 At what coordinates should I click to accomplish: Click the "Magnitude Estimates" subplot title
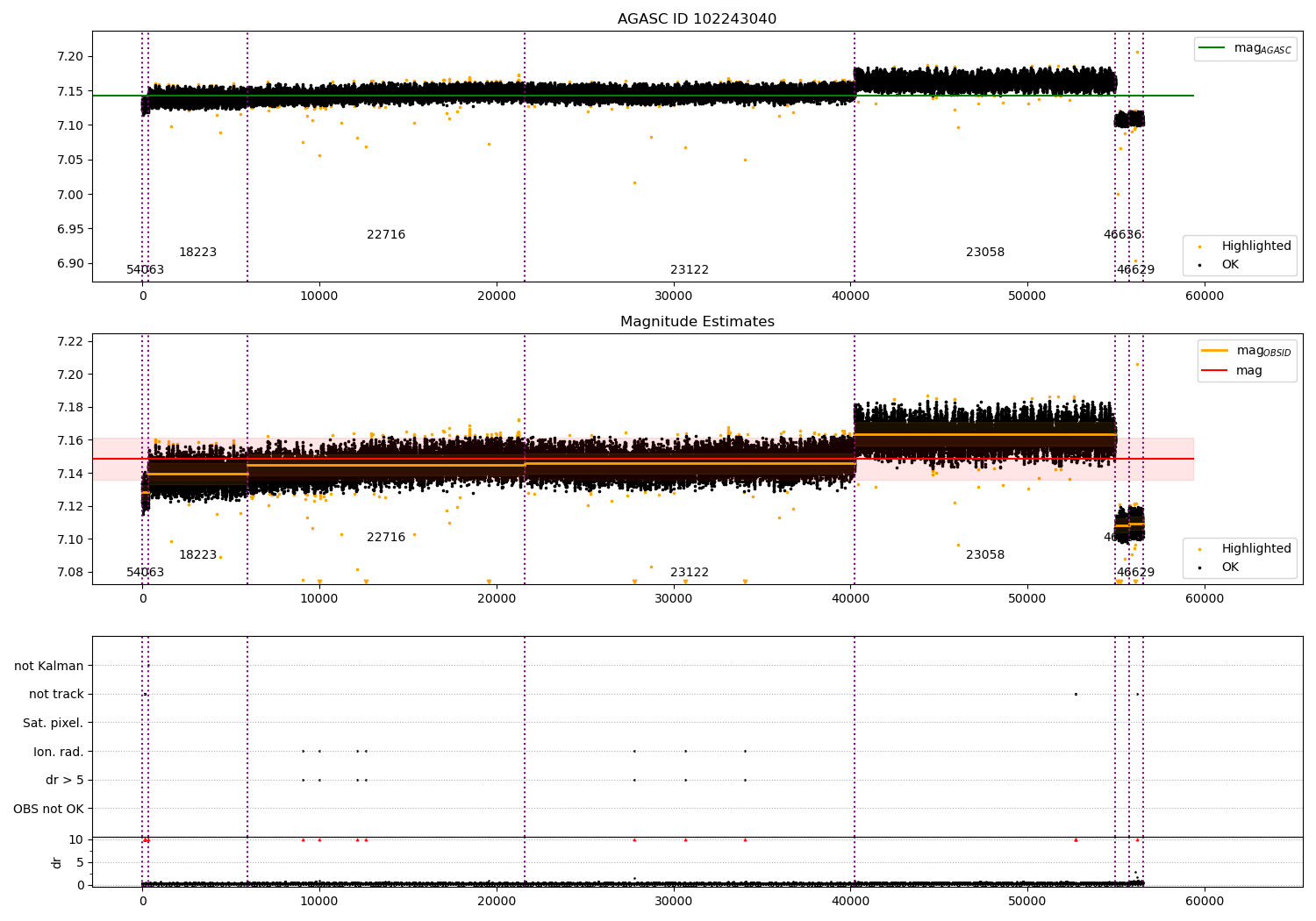click(697, 322)
